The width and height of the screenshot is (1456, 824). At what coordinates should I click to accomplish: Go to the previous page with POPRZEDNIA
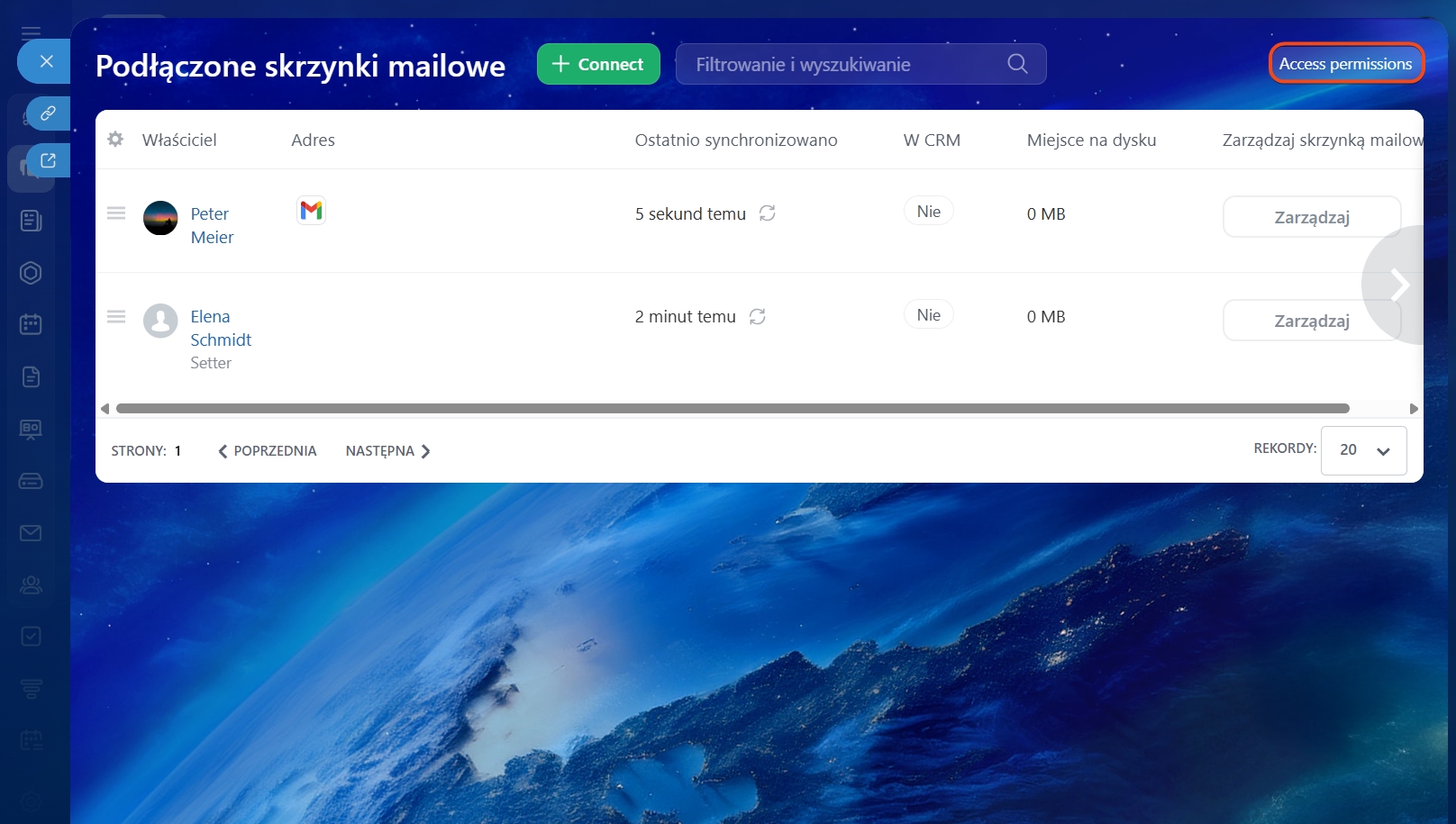click(x=267, y=451)
